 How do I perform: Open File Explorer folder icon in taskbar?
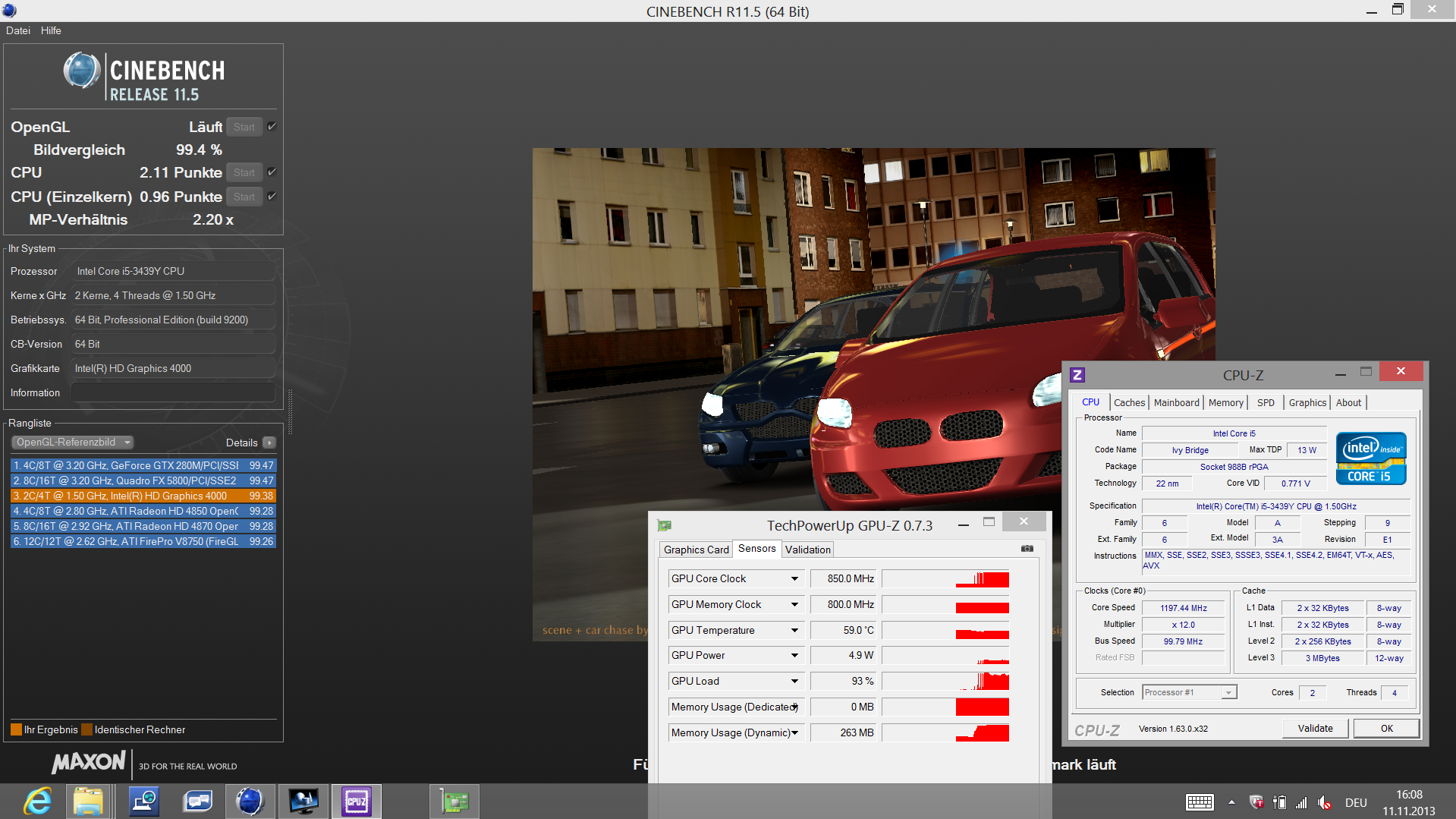tap(89, 802)
